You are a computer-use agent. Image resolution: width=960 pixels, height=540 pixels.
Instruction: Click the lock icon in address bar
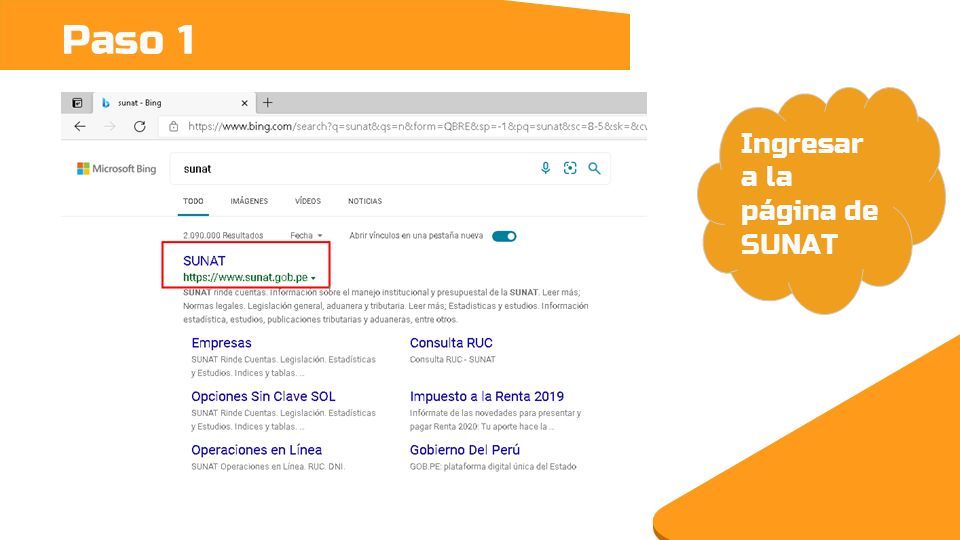(173, 126)
